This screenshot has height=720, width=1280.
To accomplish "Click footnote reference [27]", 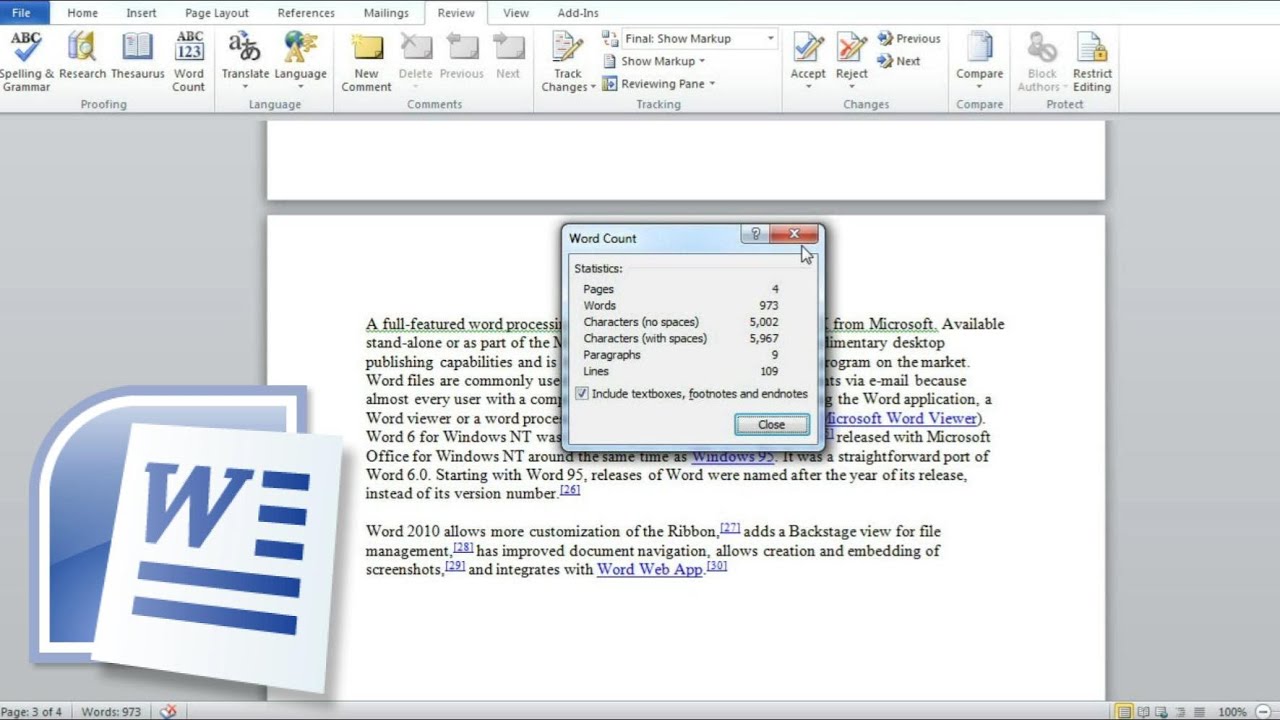I will click(x=730, y=528).
